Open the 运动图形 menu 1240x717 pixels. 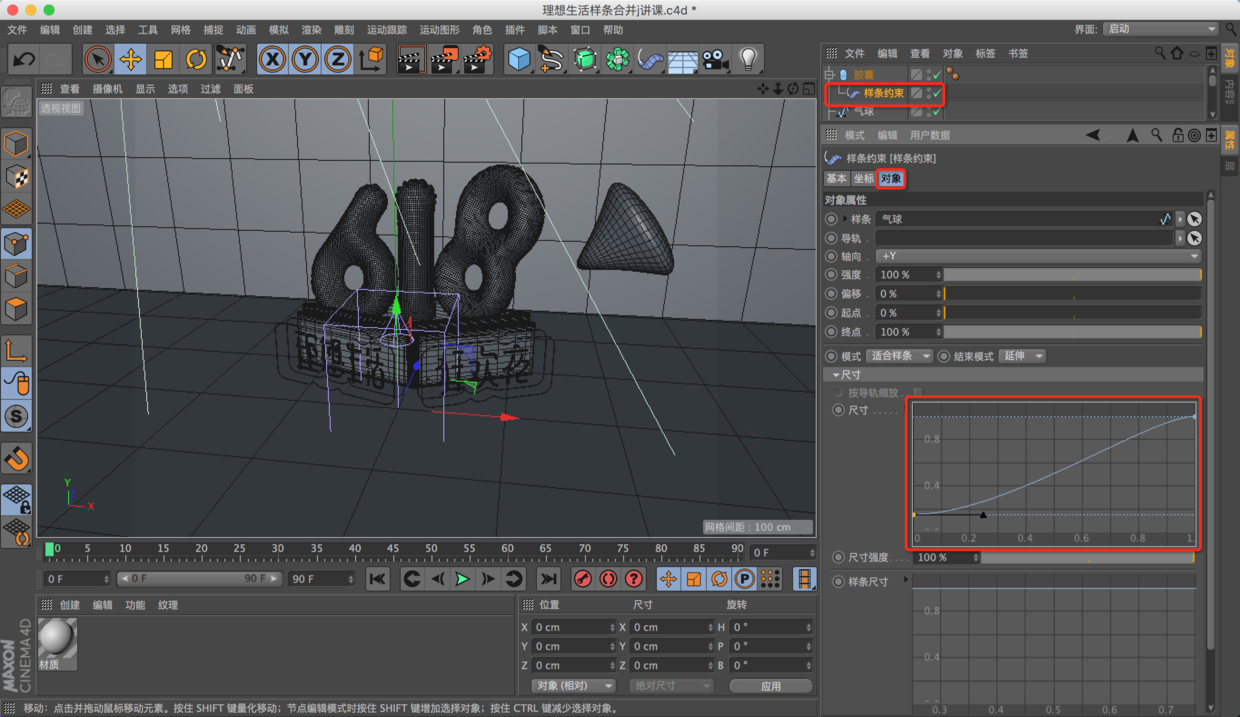pyautogui.click(x=440, y=30)
